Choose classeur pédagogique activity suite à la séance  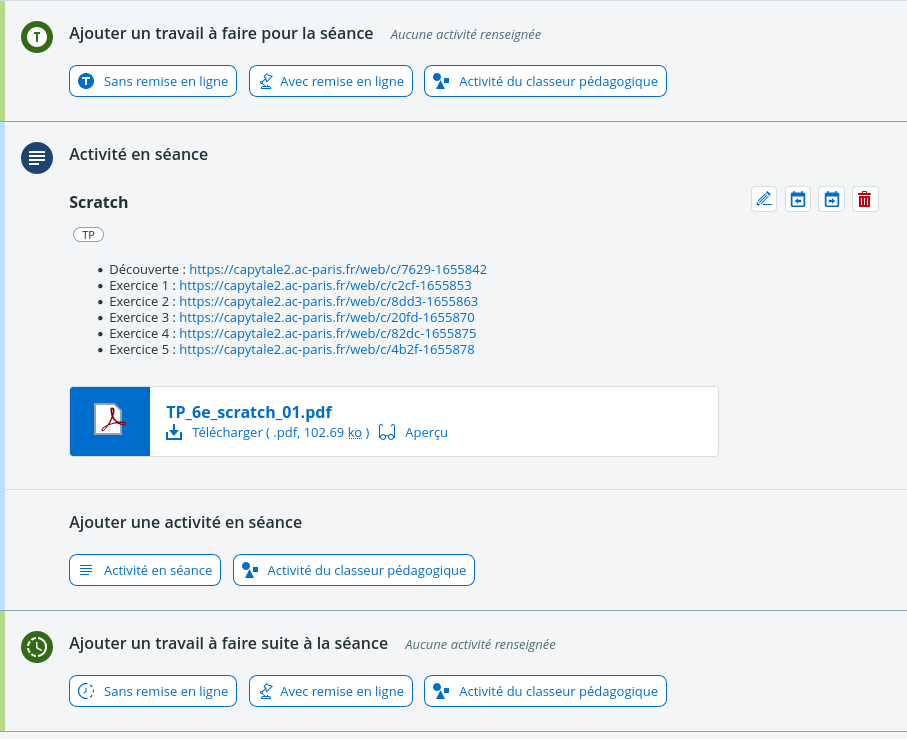click(x=545, y=691)
